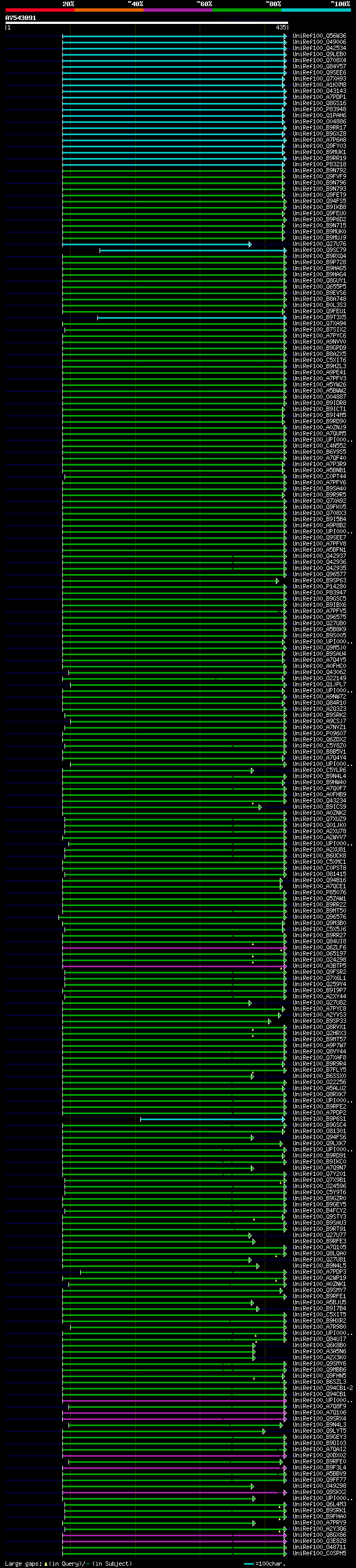Click hit label UniRef100_A7PDP1

tap(319, 97)
